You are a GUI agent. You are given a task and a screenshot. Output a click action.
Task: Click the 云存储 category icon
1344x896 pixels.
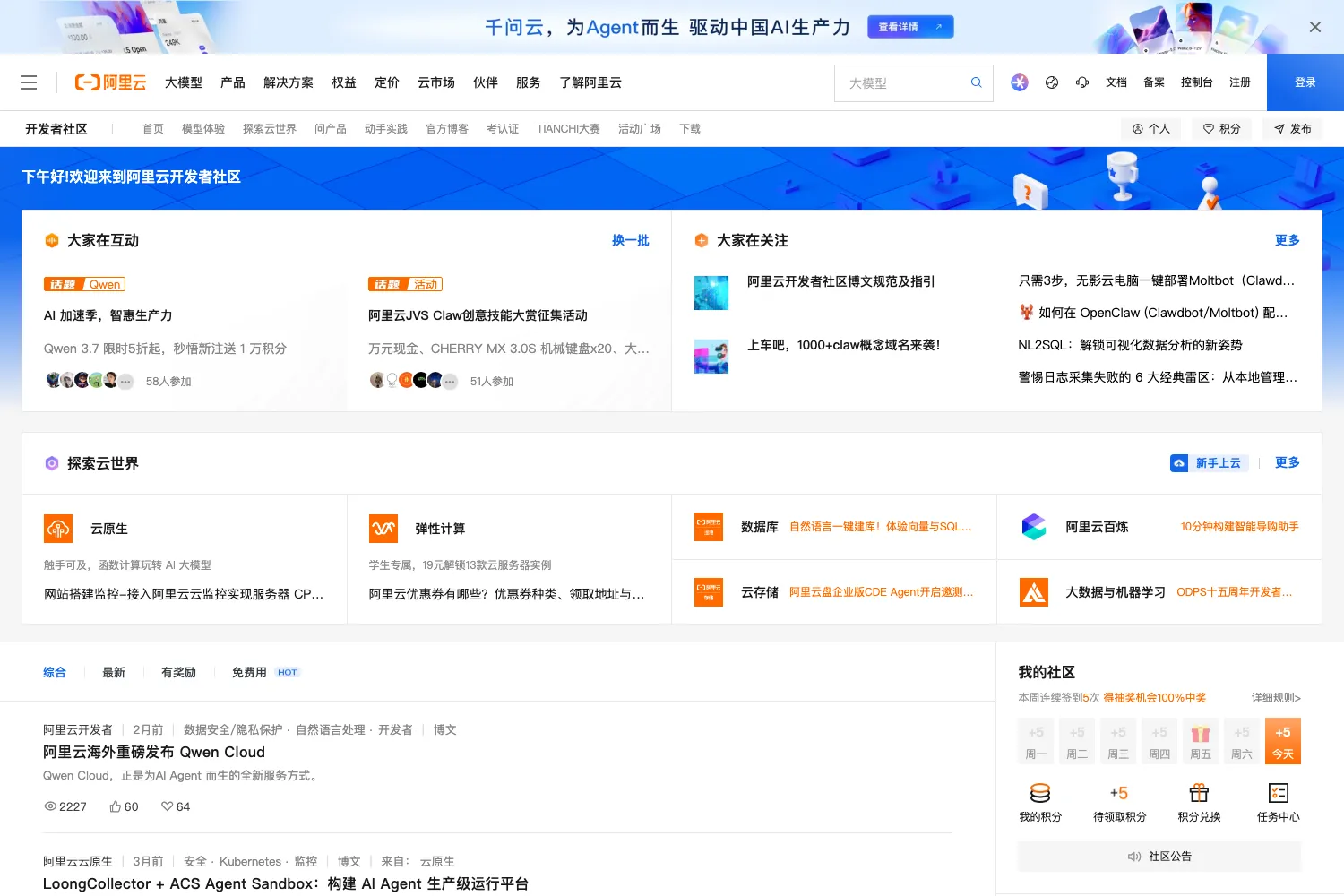[x=709, y=592]
